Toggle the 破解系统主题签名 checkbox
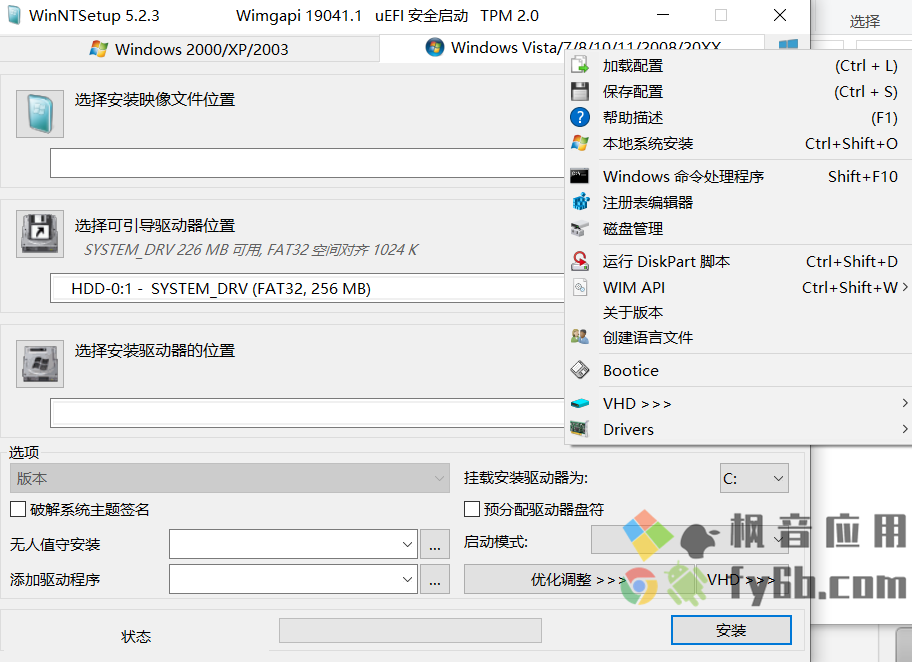The height and width of the screenshot is (662, 912). (18, 510)
